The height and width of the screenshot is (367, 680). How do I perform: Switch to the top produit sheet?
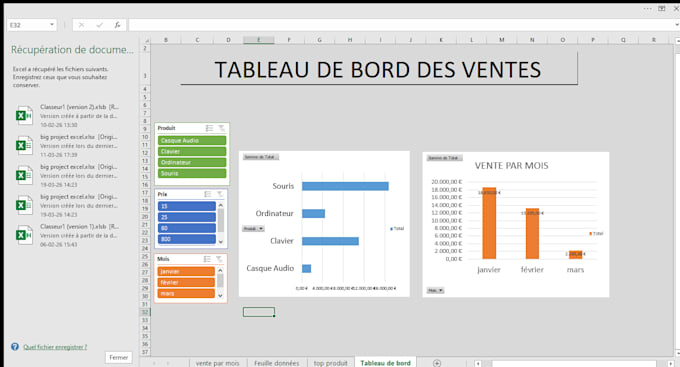click(330, 363)
